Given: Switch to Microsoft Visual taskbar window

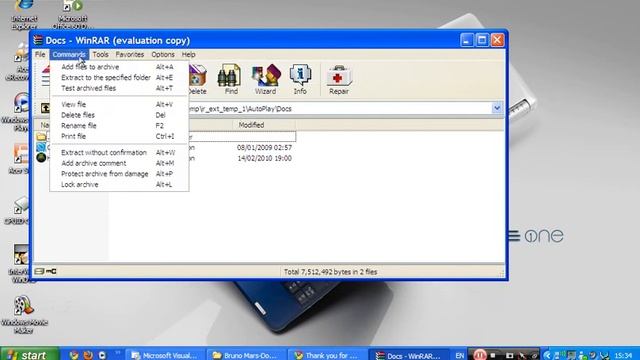Looking at the screenshot, I should [165, 355].
